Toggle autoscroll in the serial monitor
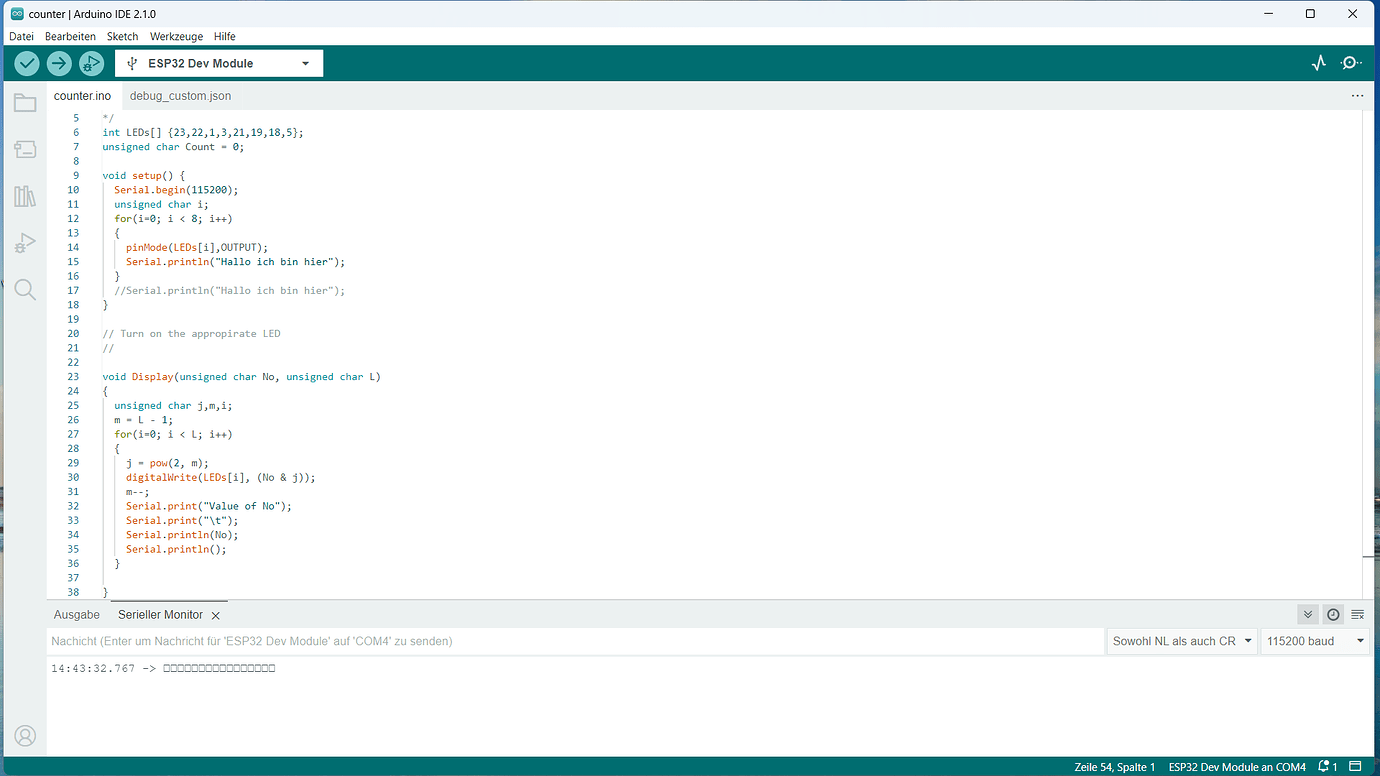 (1307, 614)
